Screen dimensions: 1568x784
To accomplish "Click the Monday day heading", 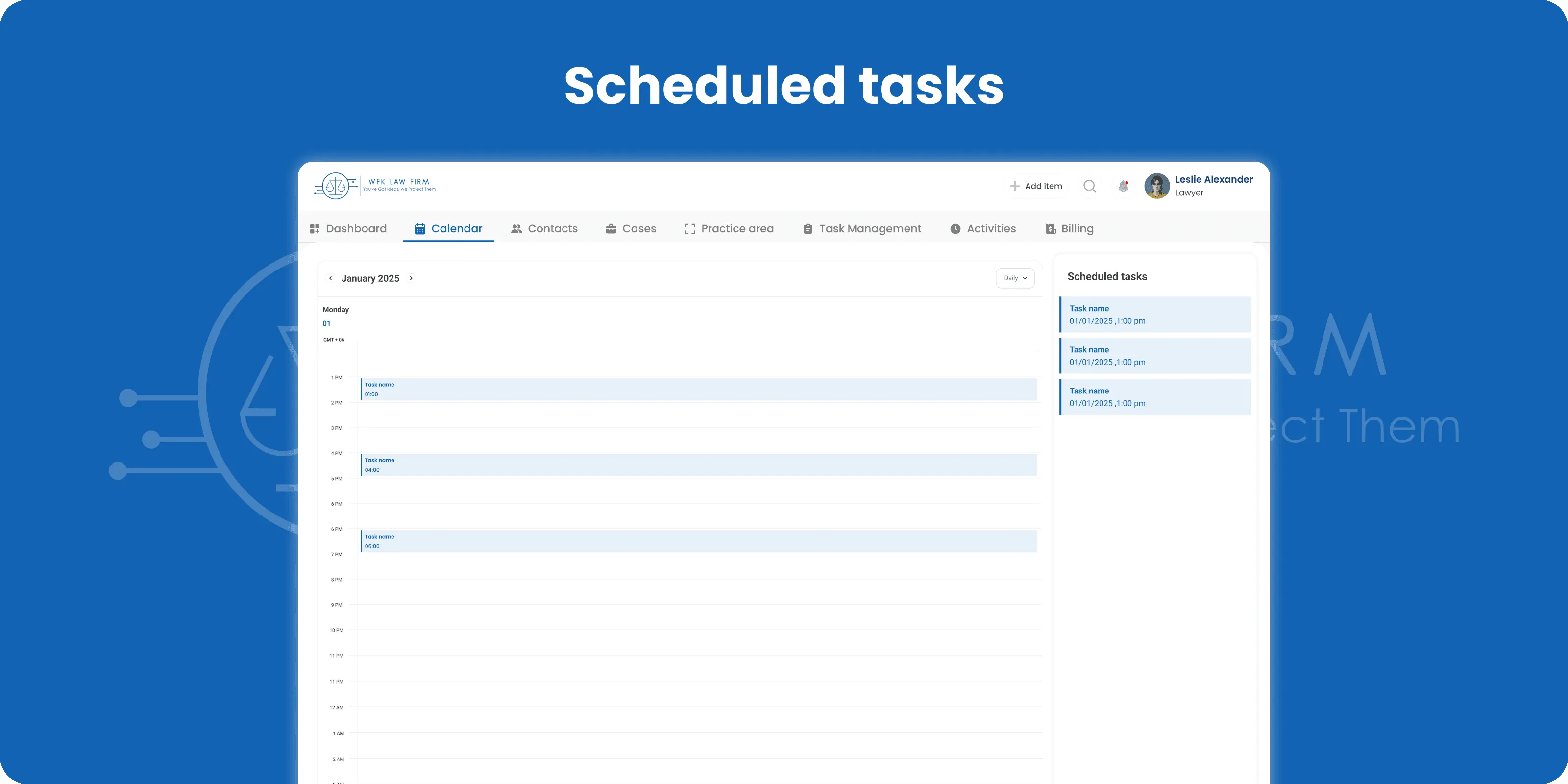I will coord(335,310).
